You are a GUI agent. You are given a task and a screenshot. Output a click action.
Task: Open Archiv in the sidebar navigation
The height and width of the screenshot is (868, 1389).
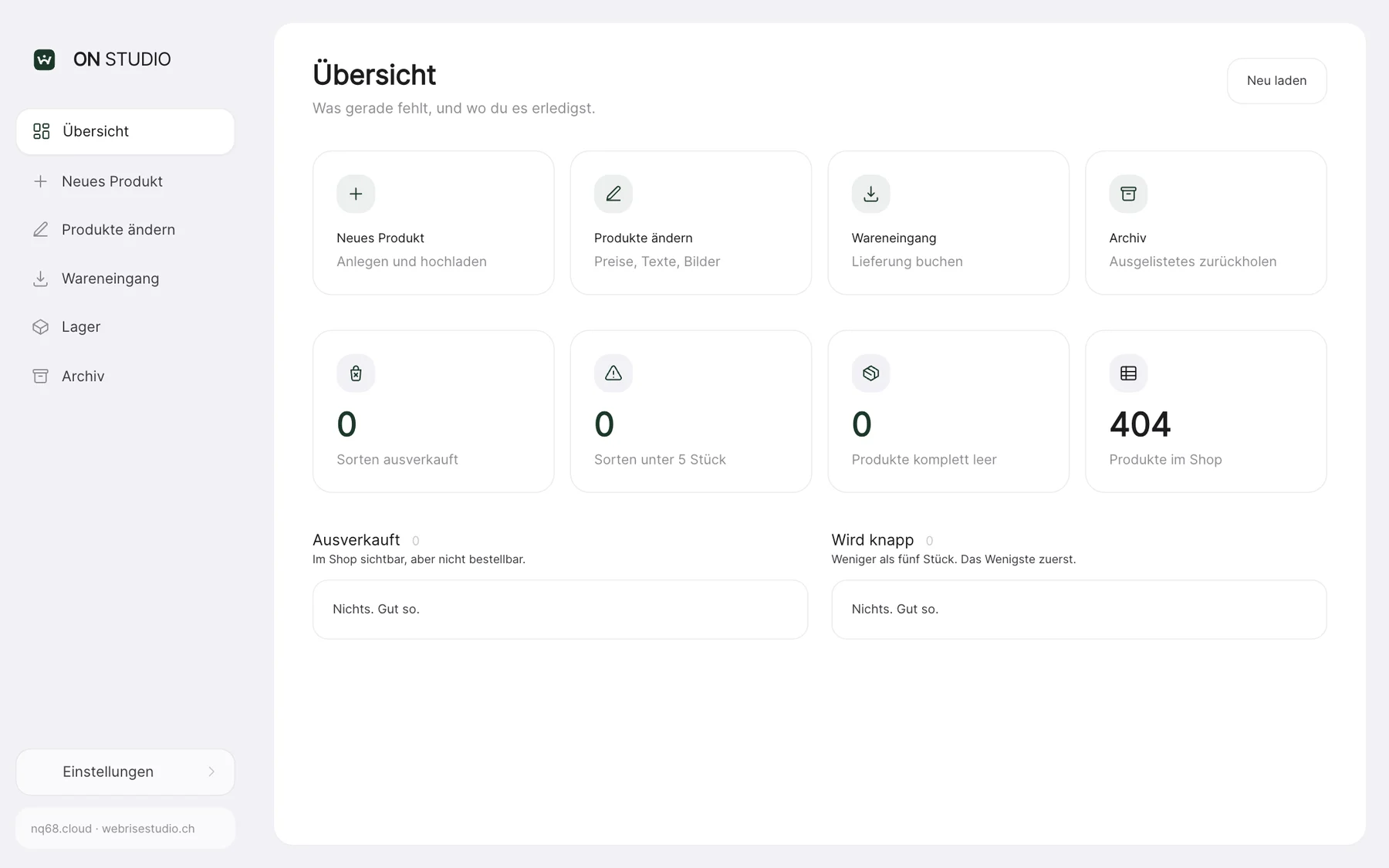pyautogui.click(x=125, y=377)
